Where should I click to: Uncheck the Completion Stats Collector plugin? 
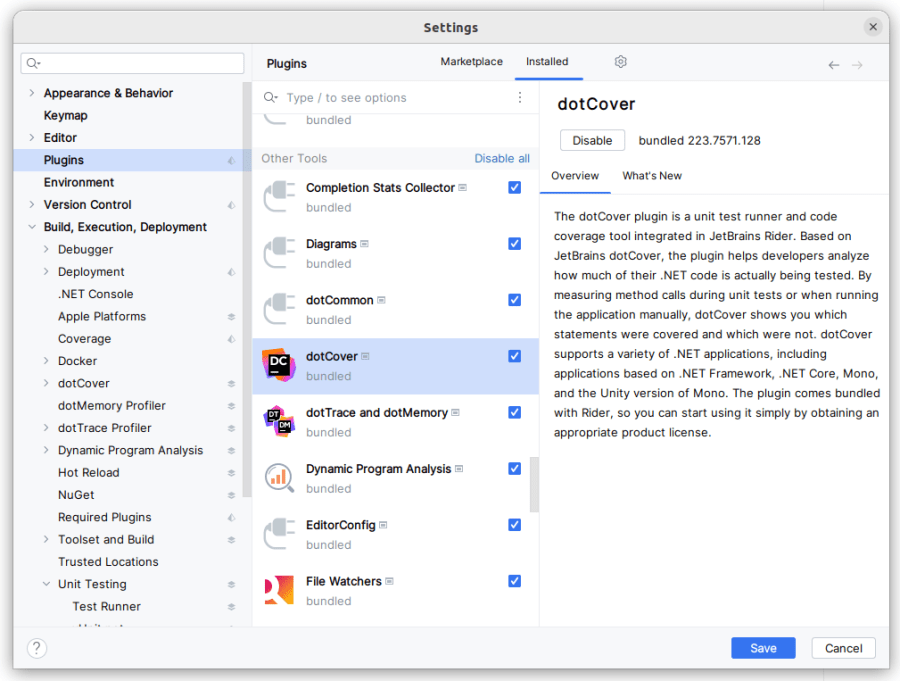click(x=514, y=187)
